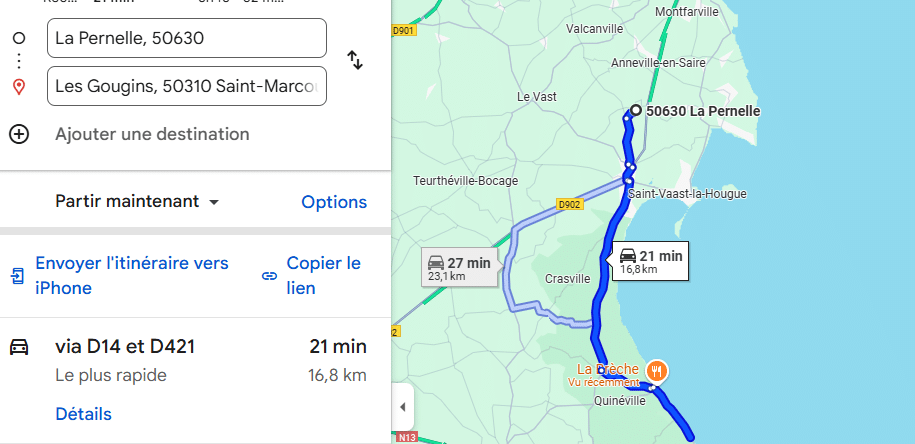Click the car icon of the D14 route
Viewport: 915px width, 444px height.
tap(19, 347)
